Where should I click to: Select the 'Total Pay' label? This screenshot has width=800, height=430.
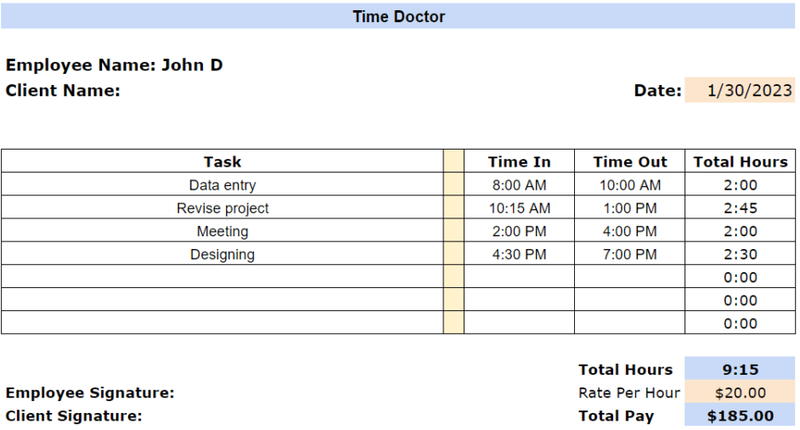coord(616,416)
